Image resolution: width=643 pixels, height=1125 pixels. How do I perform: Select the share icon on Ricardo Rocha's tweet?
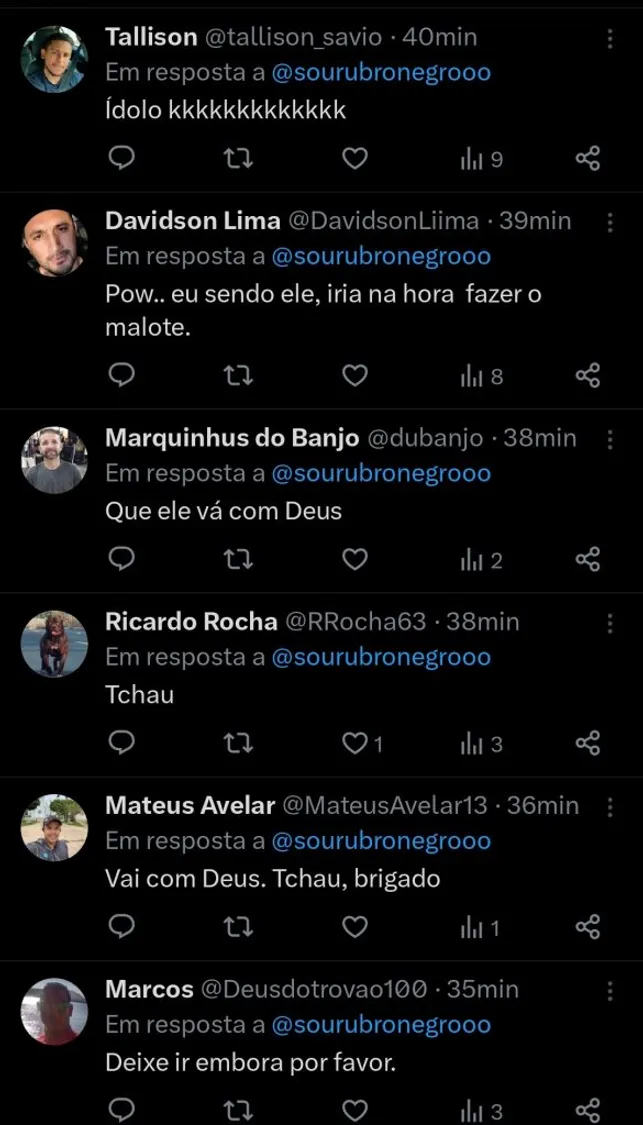(587, 743)
